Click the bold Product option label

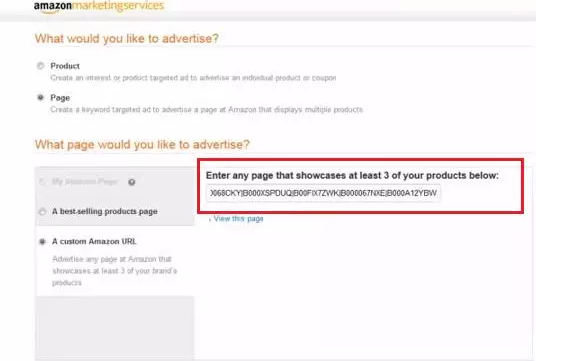(x=65, y=66)
